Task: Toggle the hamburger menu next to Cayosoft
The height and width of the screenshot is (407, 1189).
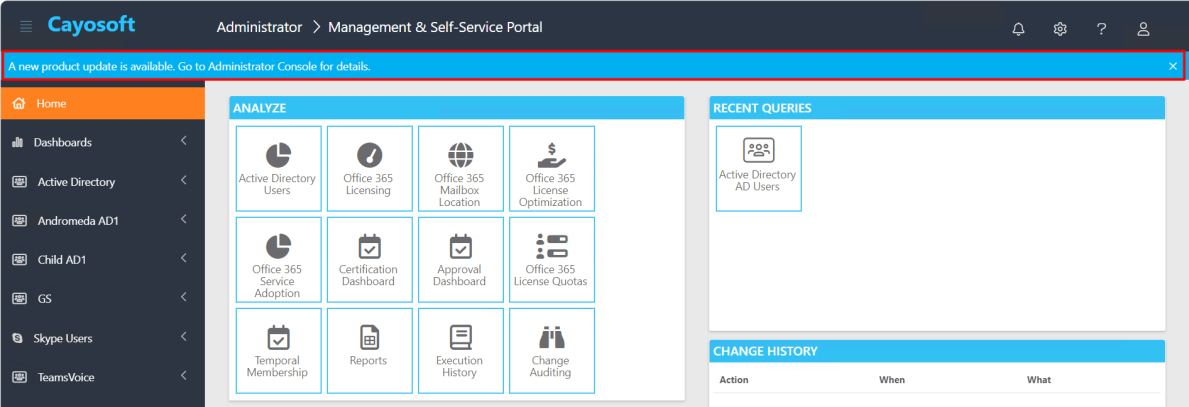Action: pyautogui.click(x=26, y=27)
